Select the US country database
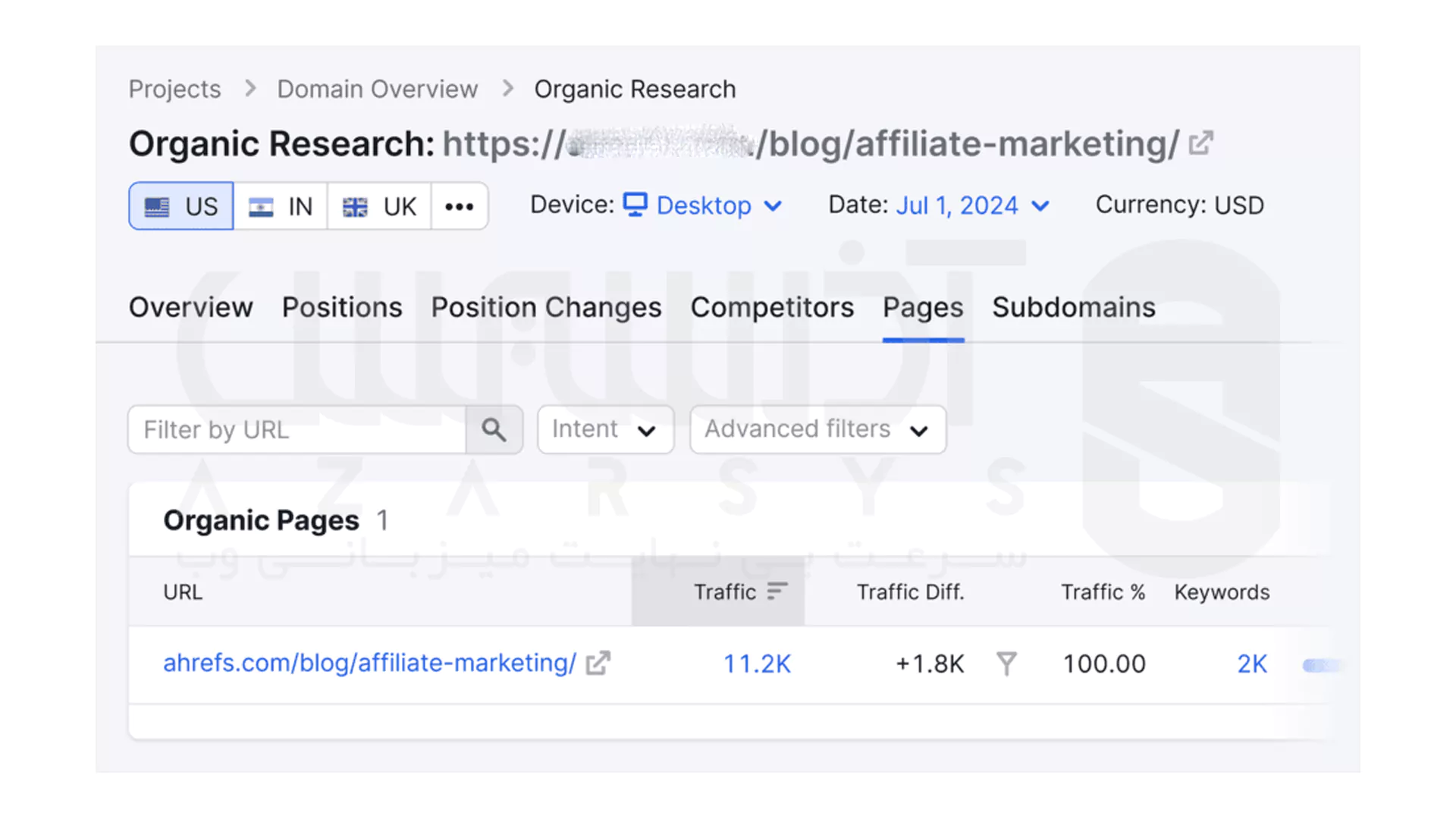 [x=181, y=206]
